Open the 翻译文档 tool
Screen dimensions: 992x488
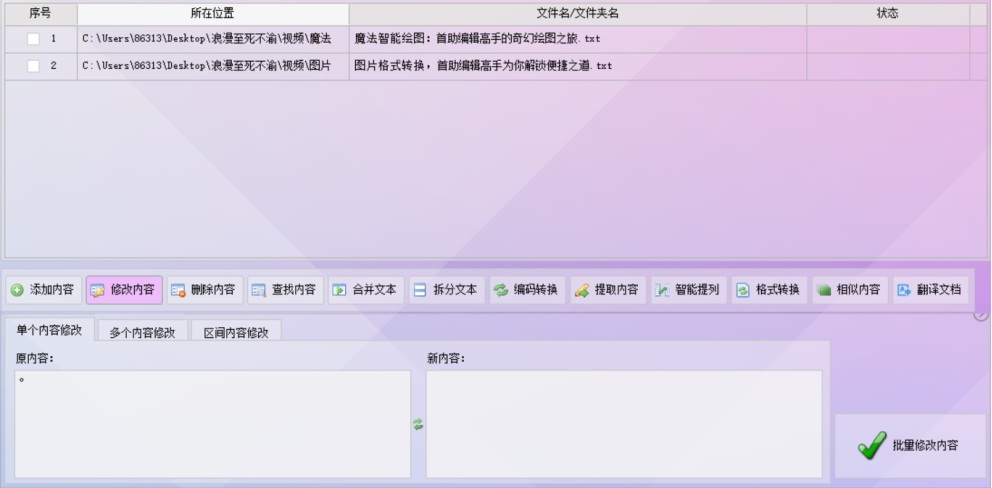(x=931, y=290)
